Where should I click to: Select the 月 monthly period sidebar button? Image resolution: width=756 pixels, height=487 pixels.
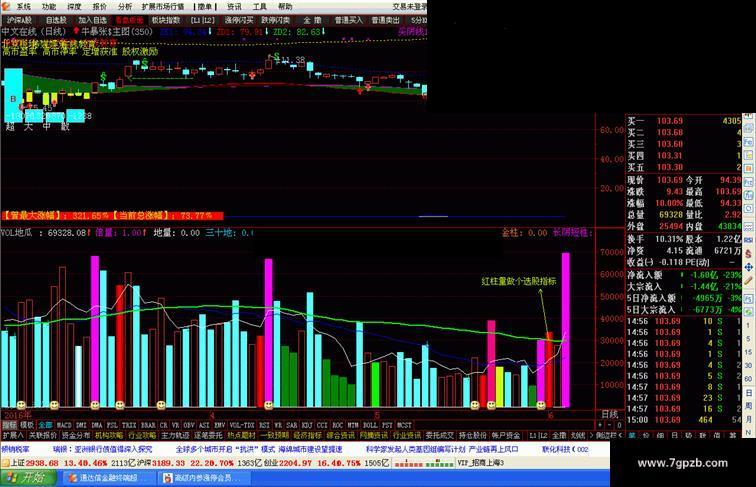(x=748, y=418)
